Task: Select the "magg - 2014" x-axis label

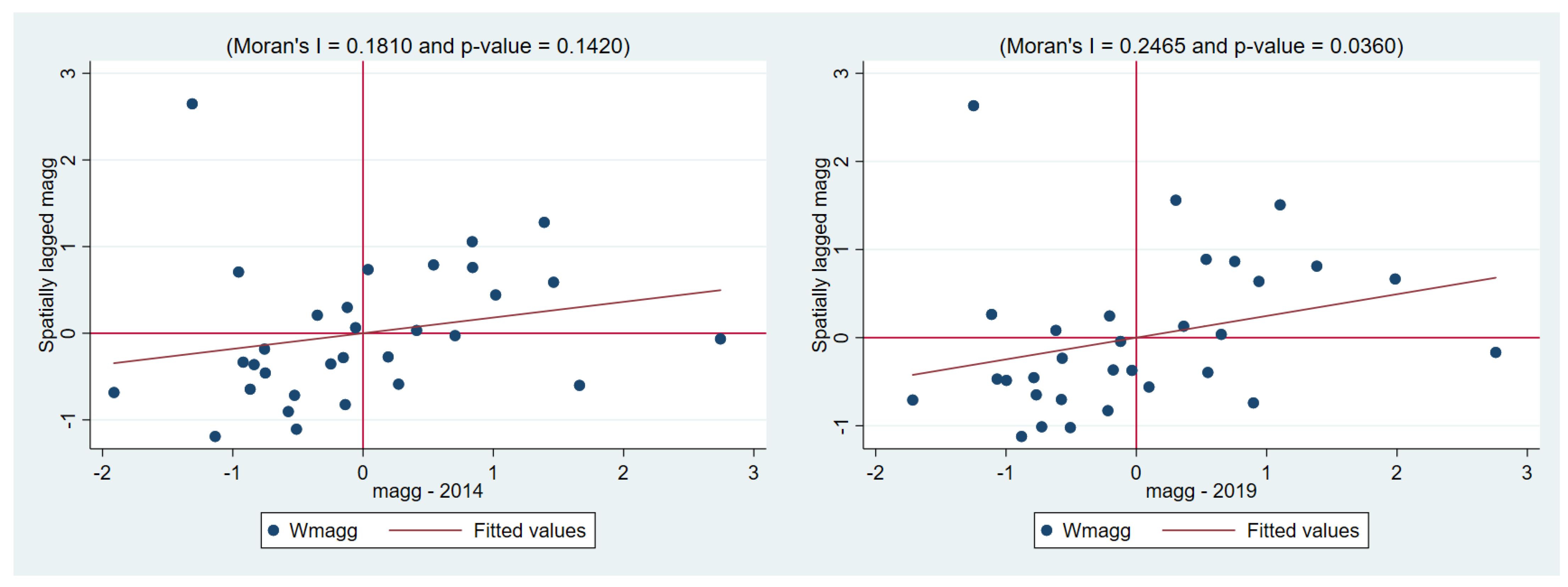Action: point(427,490)
